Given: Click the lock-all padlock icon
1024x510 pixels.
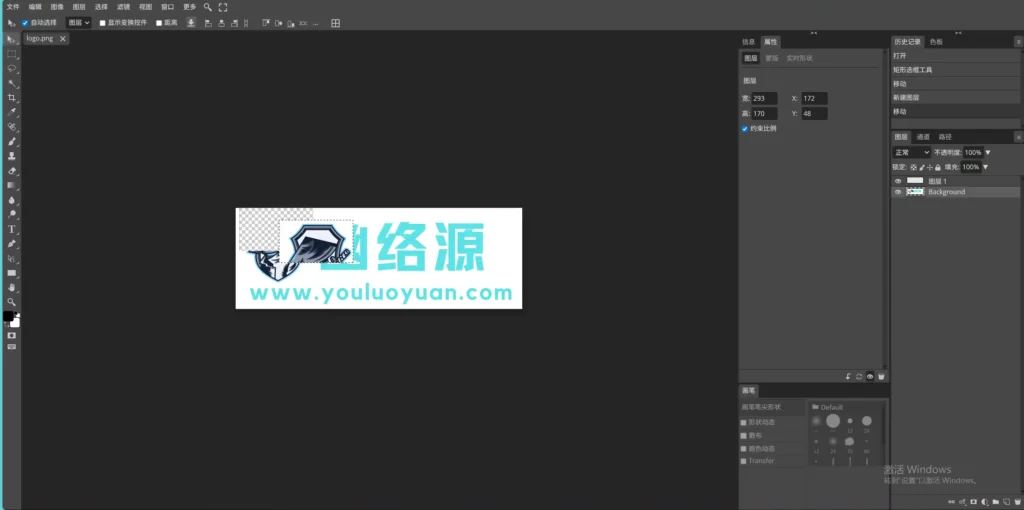Looking at the screenshot, I should (x=938, y=168).
